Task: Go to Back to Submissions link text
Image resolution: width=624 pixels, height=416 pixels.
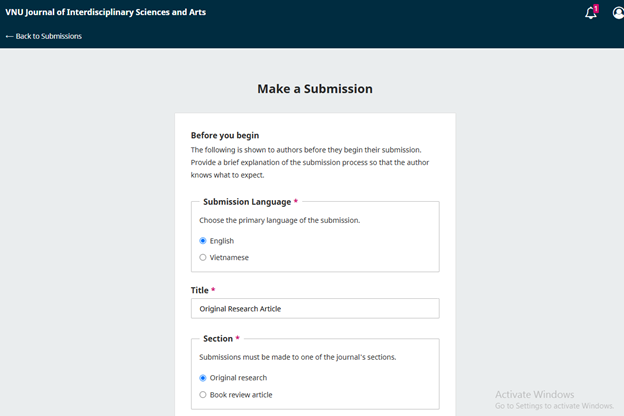Action: pyautogui.click(x=49, y=36)
